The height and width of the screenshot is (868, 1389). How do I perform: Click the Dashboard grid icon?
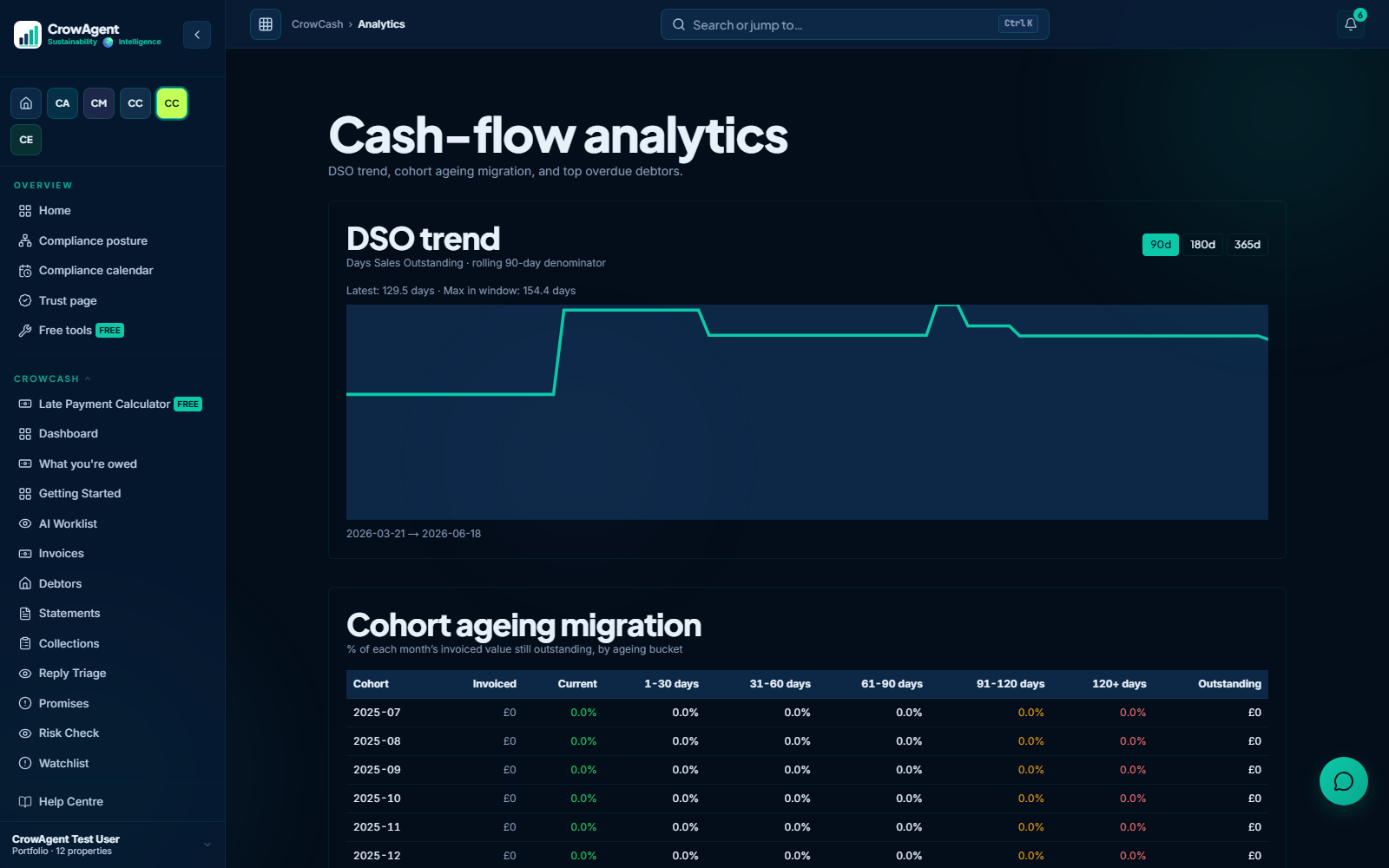[25, 434]
